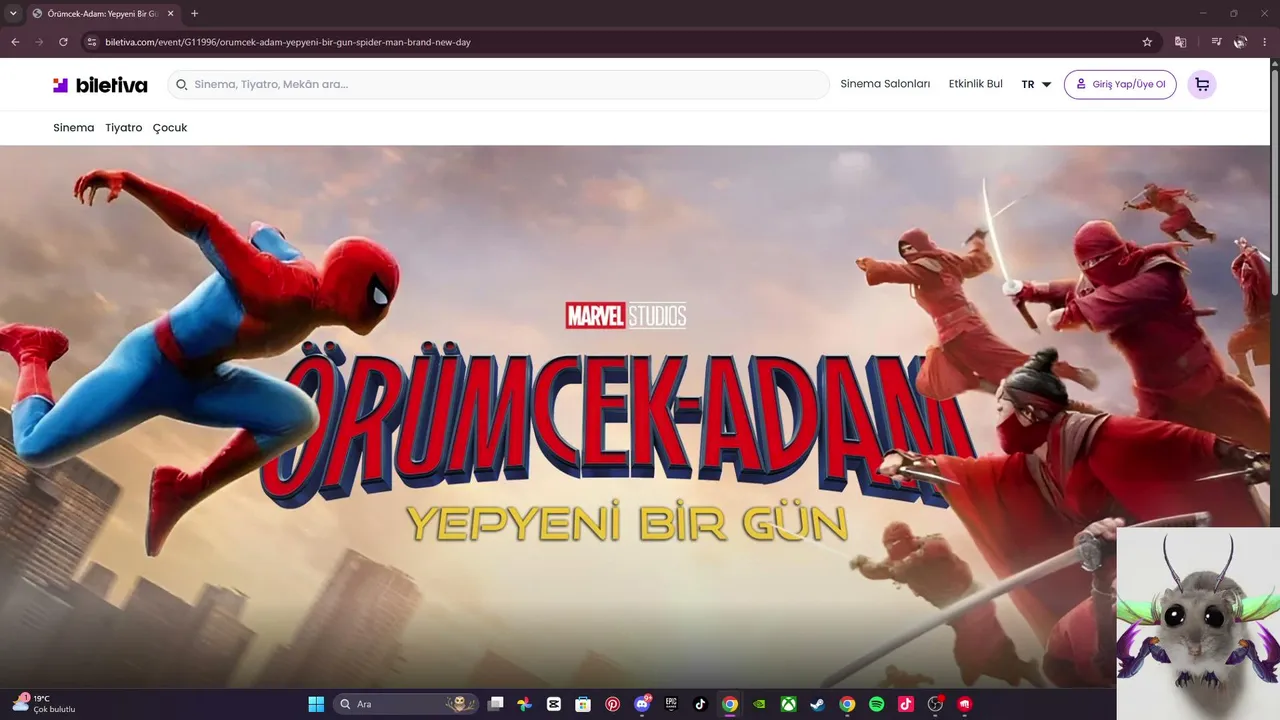Viewport: 1280px width, 720px height.
Task: Click the Giriş Yap/Üye Ol button
Action: (1120, 85)
